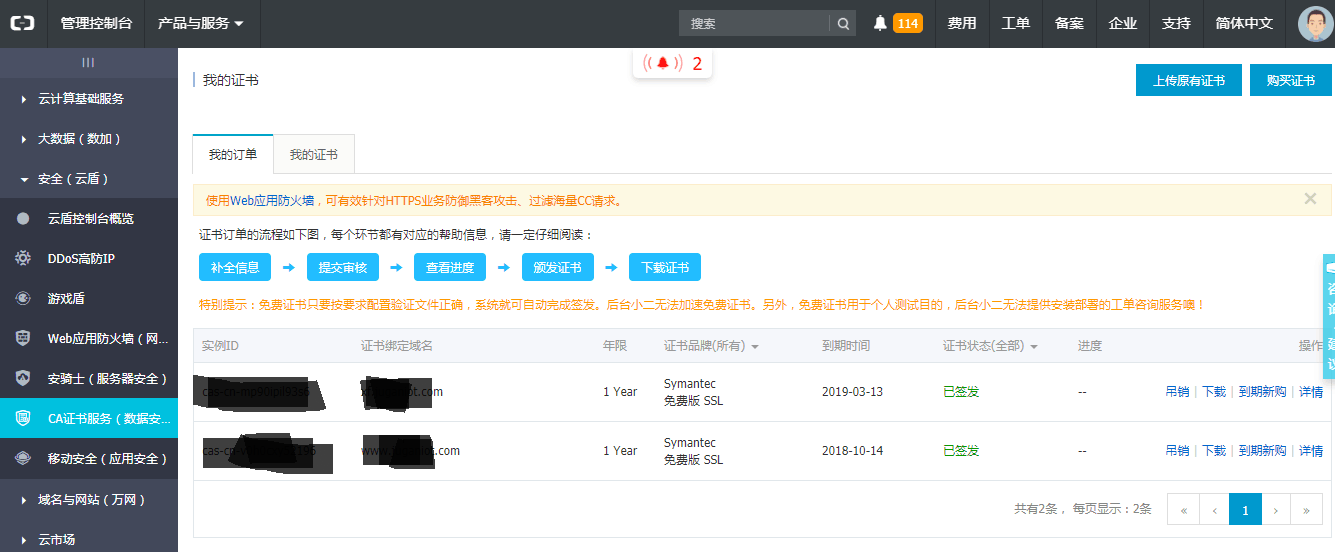Collapse 安全(云盾) sidebar section

coord(72,179)
